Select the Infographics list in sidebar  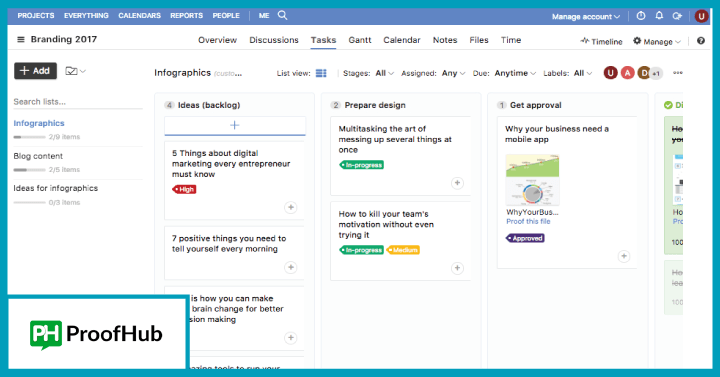tap(39, 123)
